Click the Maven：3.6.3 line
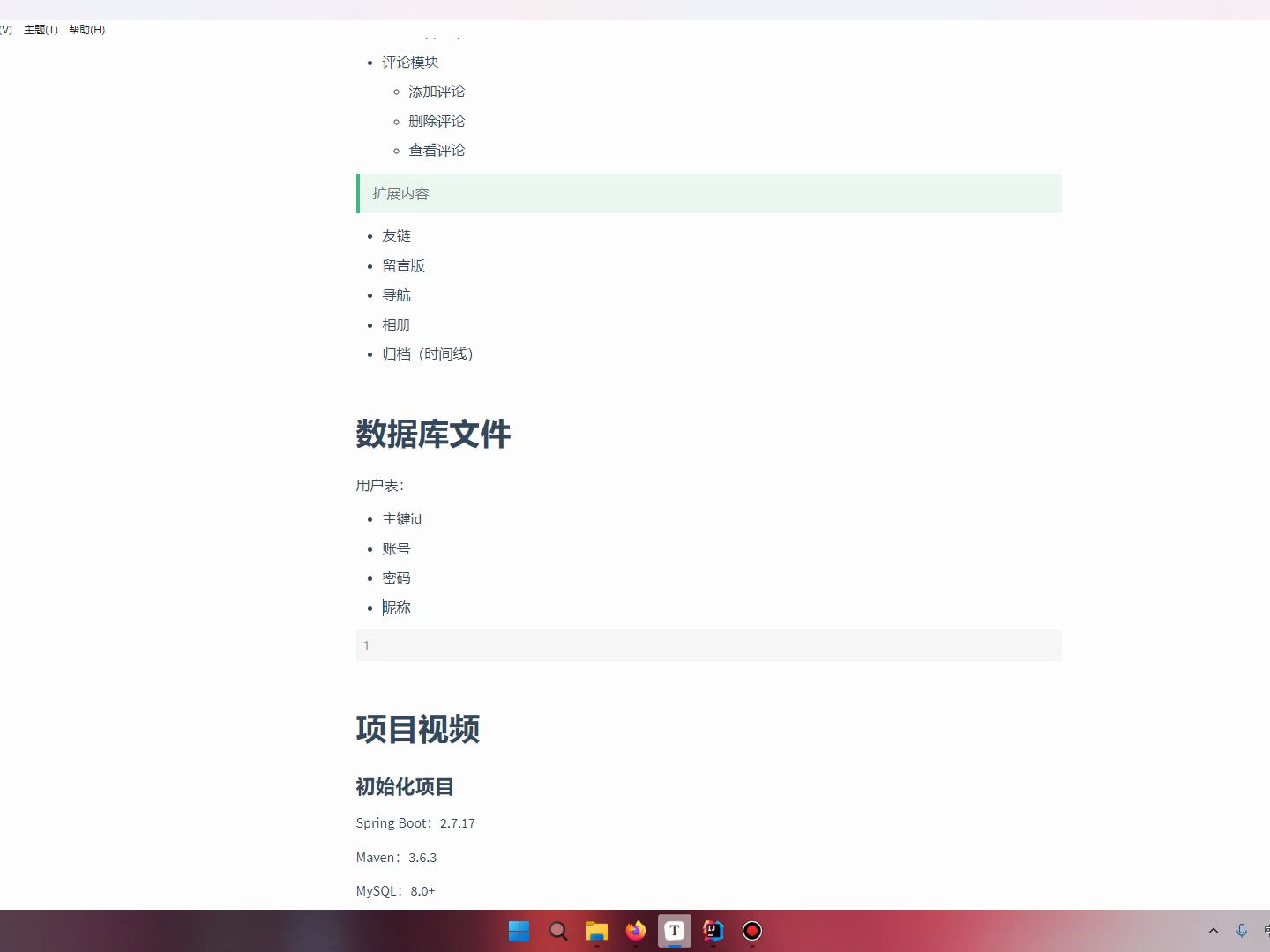This screenshot has height=952, width=1270. tap(397, 858)
